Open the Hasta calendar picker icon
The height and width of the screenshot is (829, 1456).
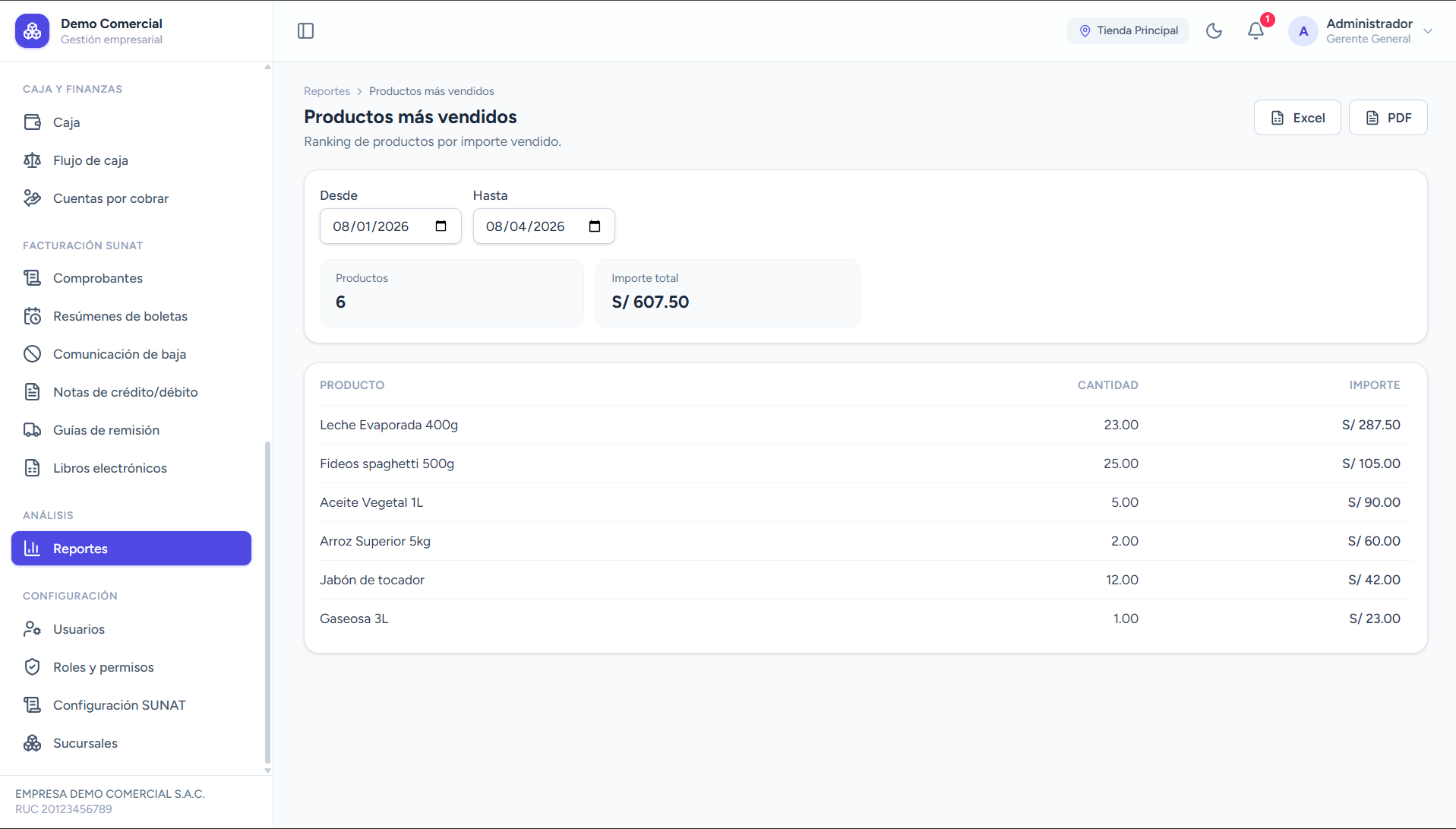[595, 226]
